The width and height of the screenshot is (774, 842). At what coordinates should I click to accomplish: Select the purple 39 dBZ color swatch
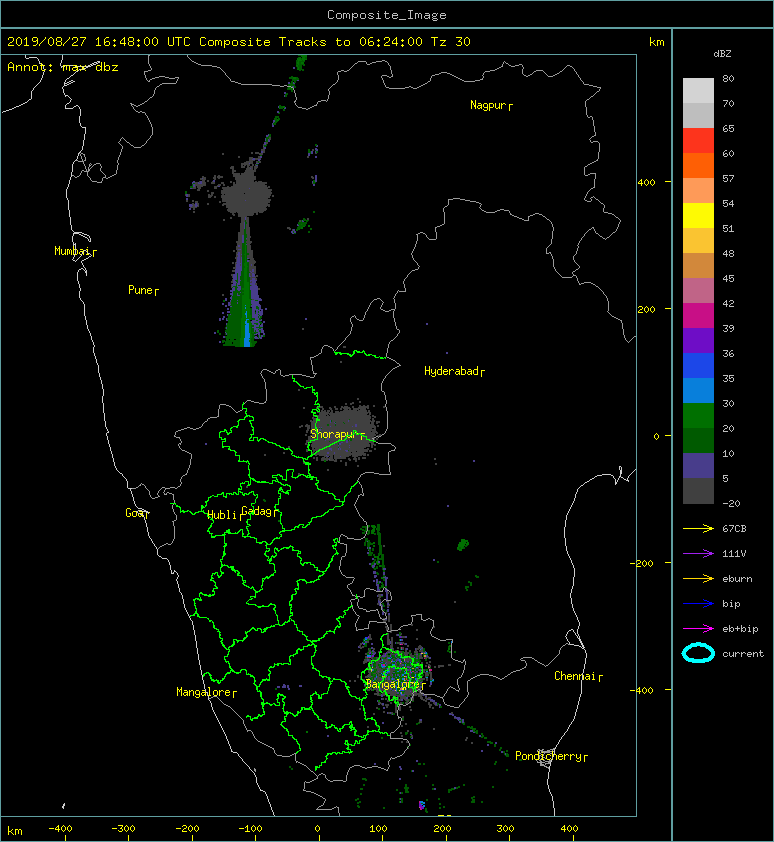(x=698, y=340)
